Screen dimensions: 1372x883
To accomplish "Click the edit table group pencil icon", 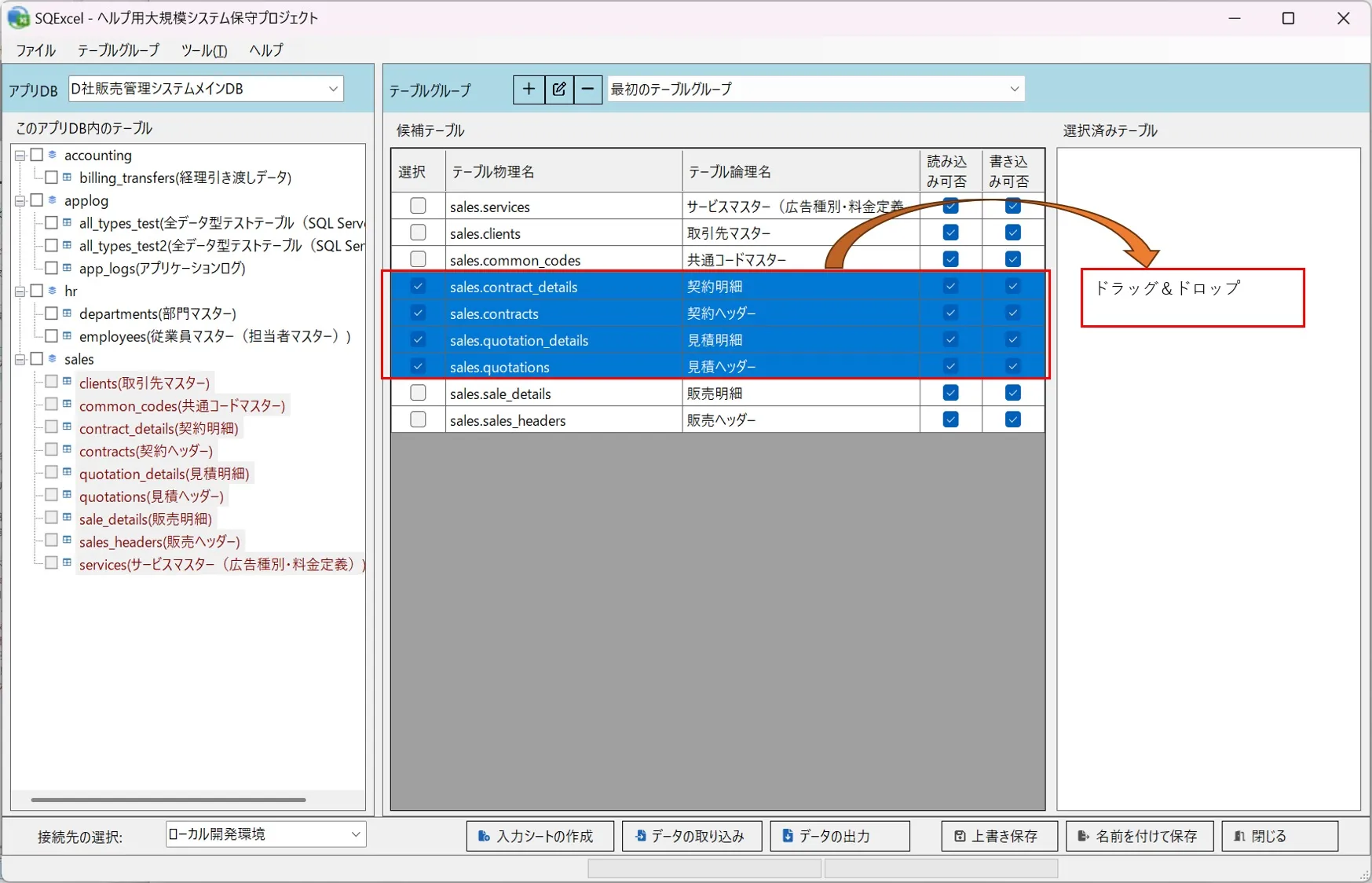I will [558, 90].
